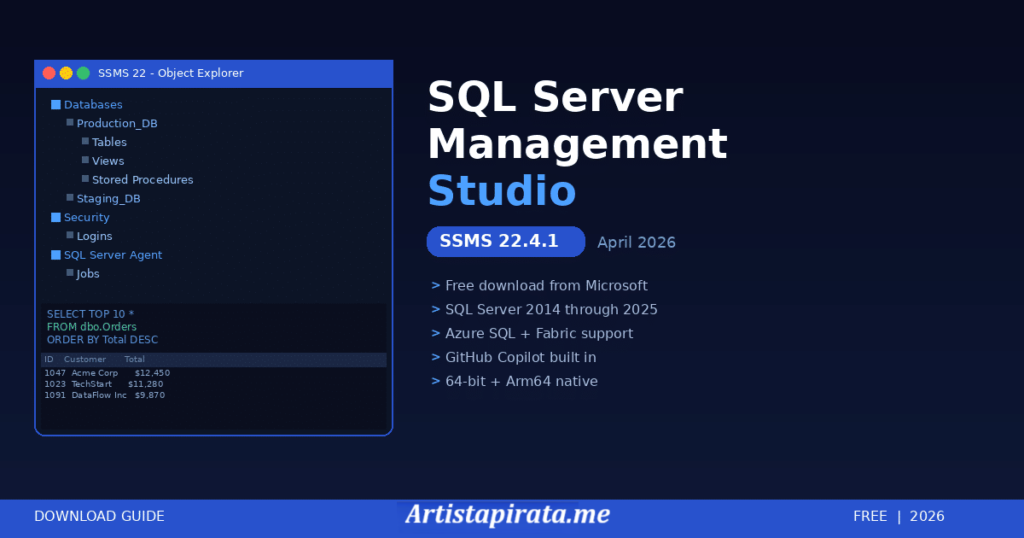This screenshot has width=1024, height=538.
Task: Select the Stored Procedures node
Action: (142, 180)
